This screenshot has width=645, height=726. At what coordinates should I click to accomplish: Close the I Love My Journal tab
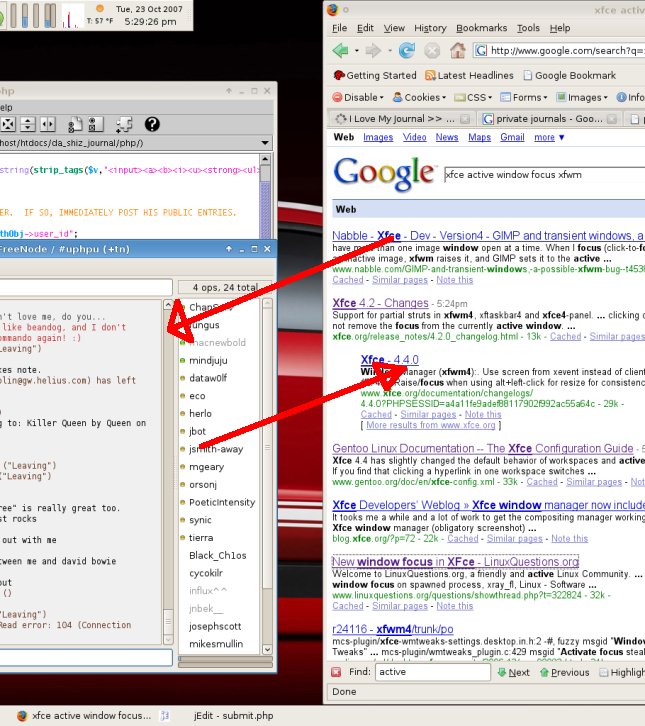click(465, 119)
